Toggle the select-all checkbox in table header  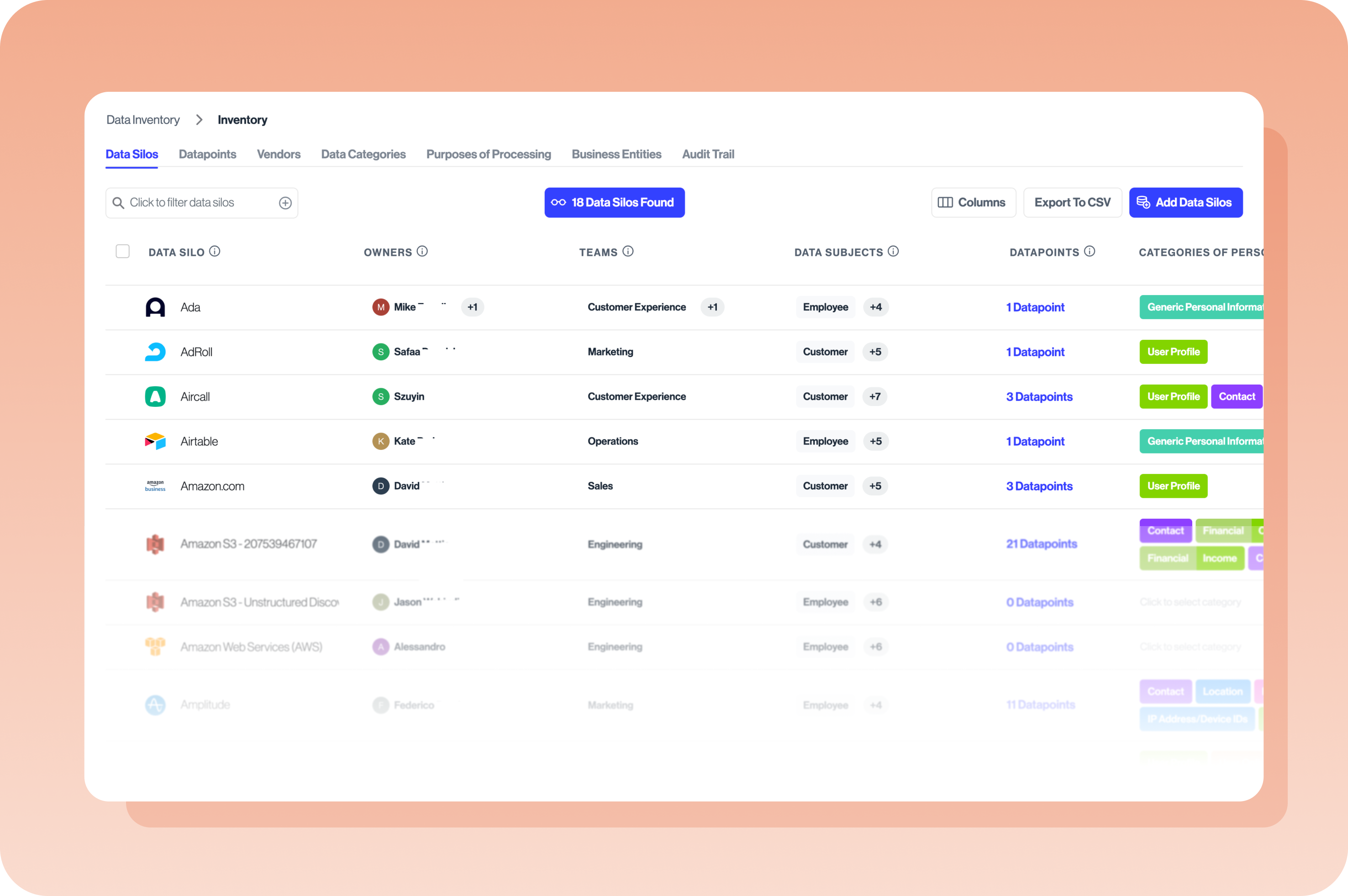coord(122,252)
